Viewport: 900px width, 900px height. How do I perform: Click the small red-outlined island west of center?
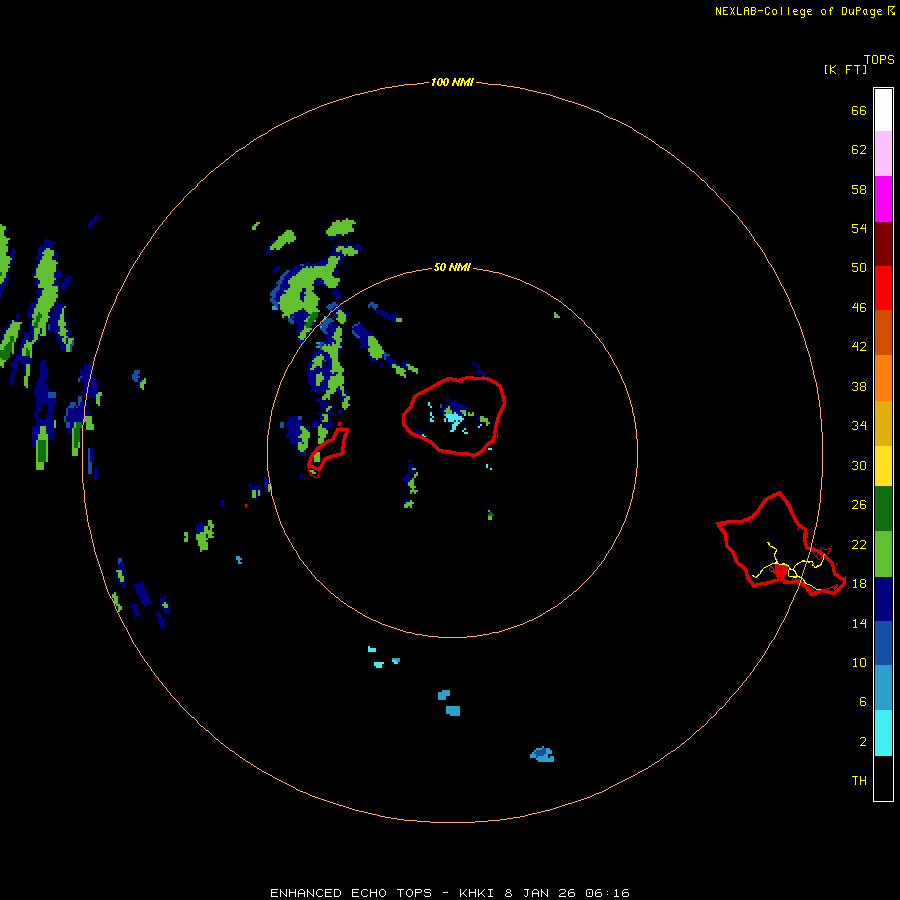328,449
